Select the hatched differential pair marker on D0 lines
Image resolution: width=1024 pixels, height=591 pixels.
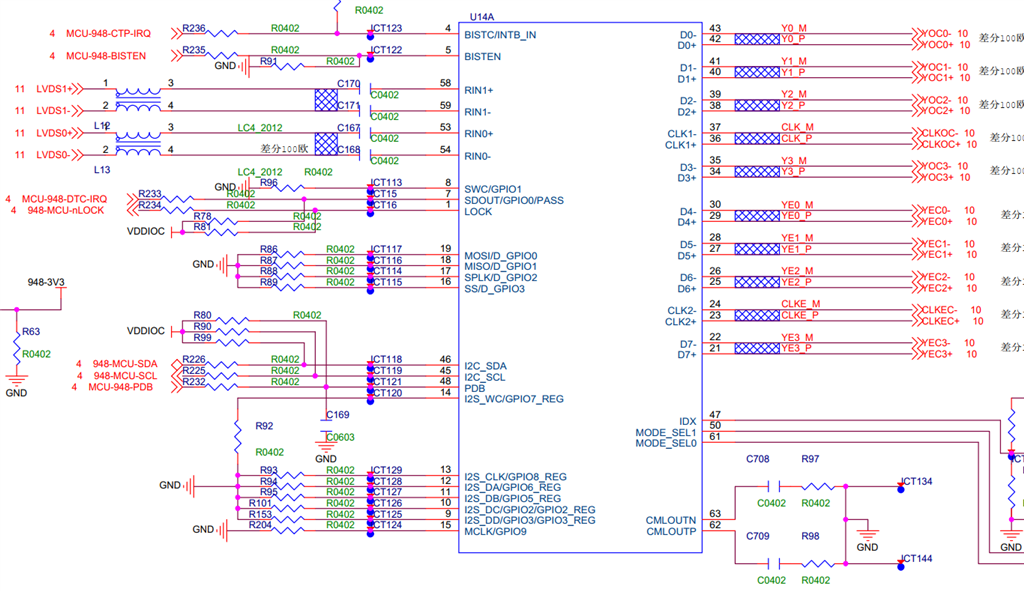click(757, 39)
